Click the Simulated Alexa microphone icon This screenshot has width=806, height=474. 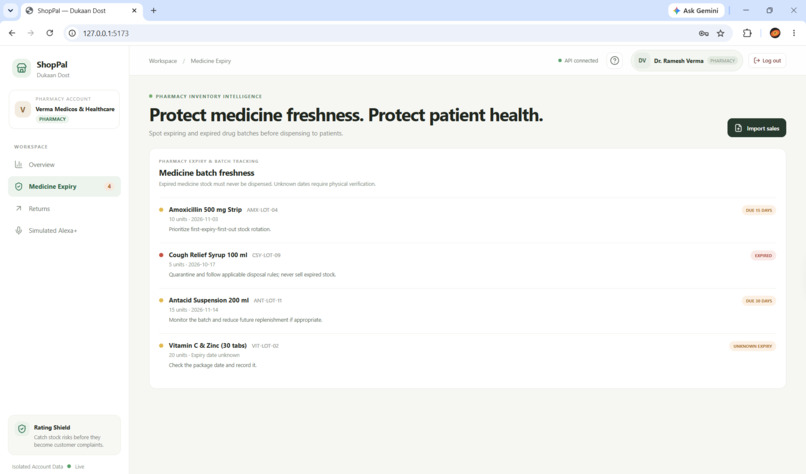tap(19, 230)
